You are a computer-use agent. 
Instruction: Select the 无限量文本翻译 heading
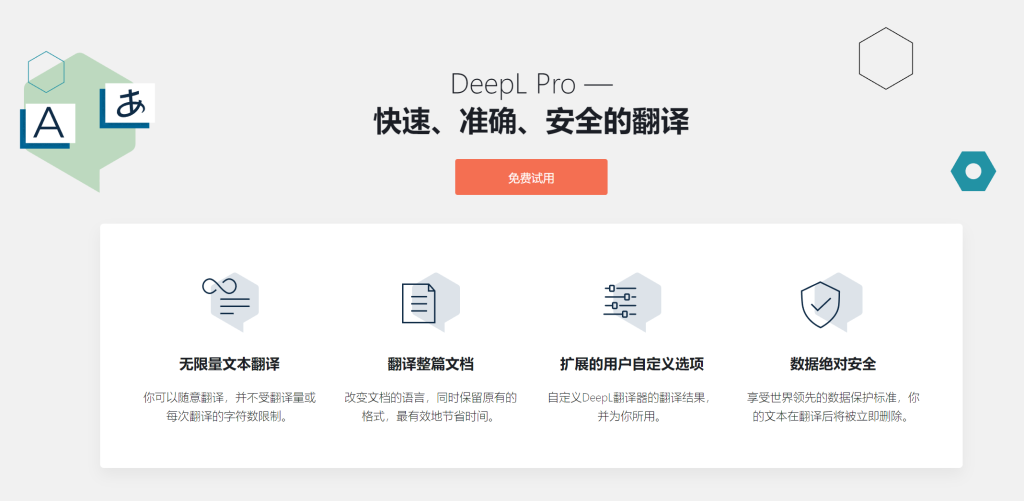(229, 363)
